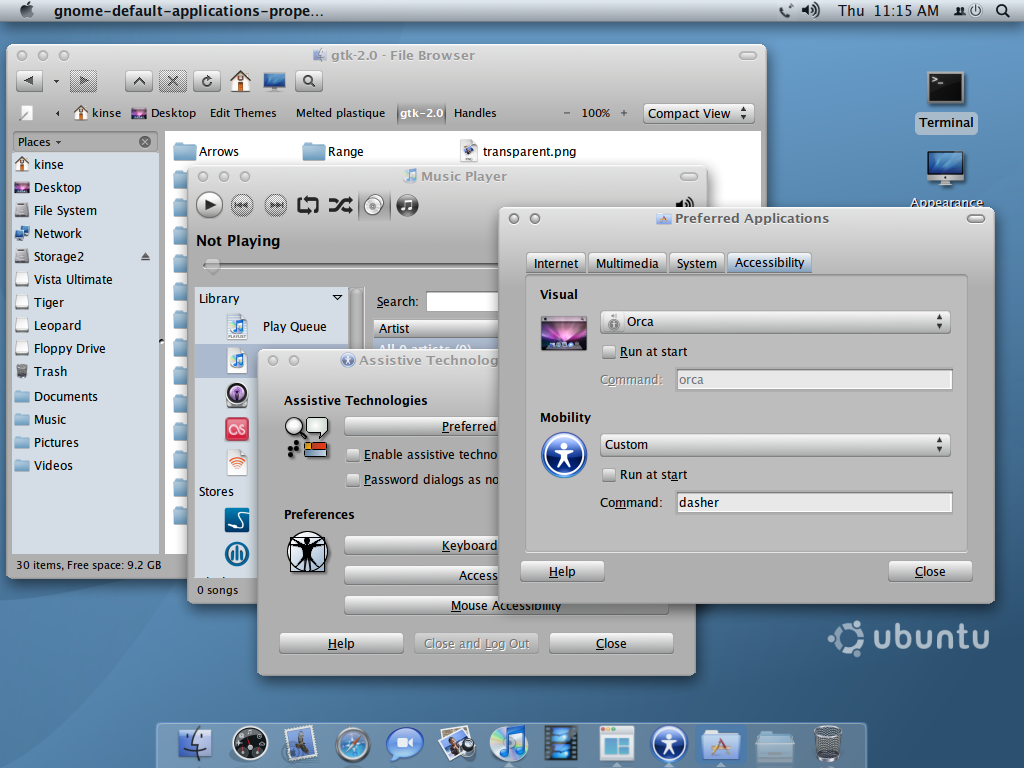The image size is (1024, 768).
Task: Toggle repeat in Music Player toolbar
Action: (x=308, y=205)
